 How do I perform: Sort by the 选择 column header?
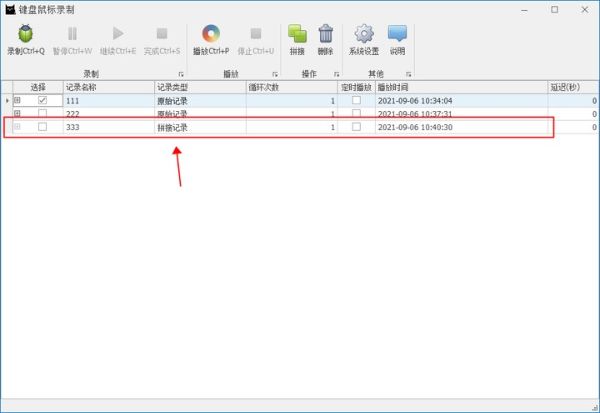click(x=38, y=87)
